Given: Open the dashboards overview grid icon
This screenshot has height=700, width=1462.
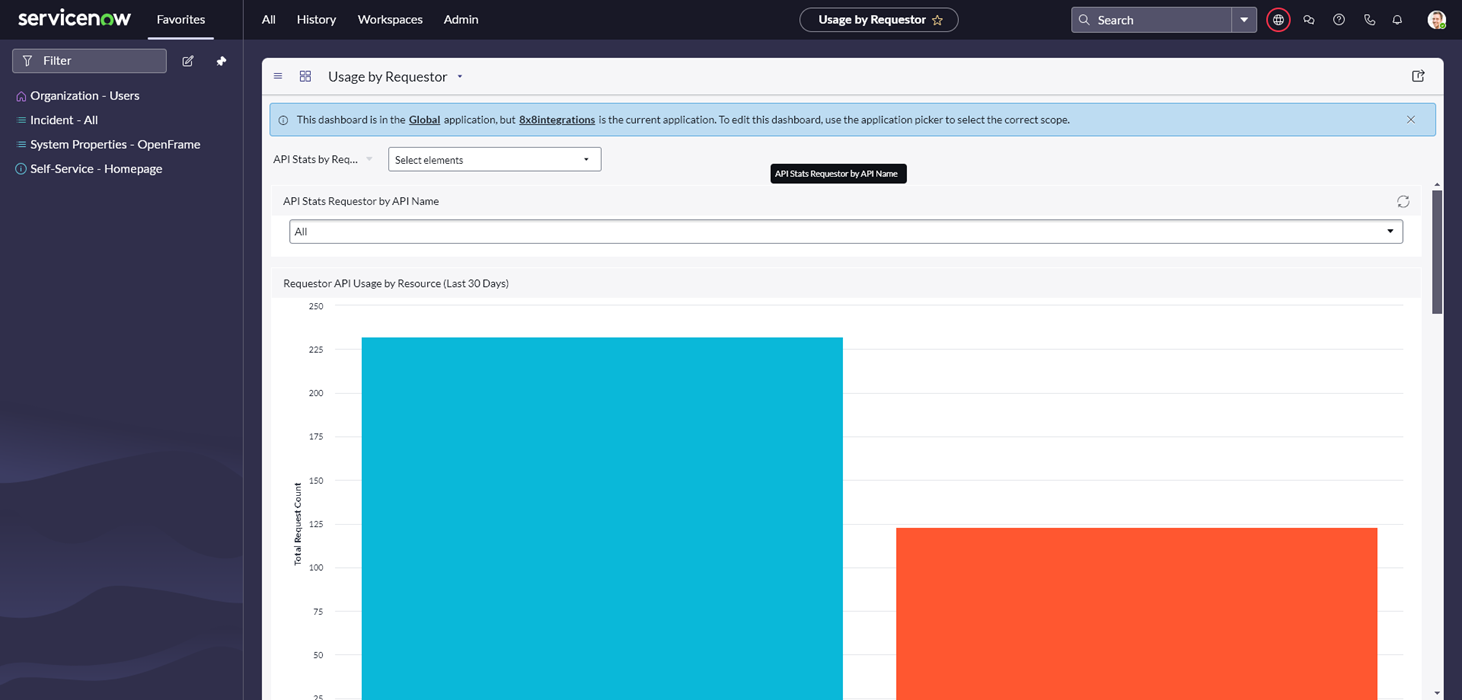Looking at the screenshot, I should [x=305, y=76].
